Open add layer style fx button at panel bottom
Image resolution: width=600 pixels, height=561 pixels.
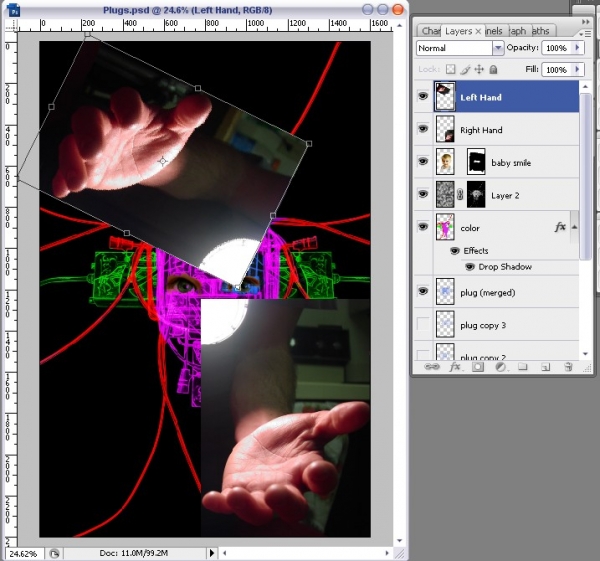(x=455, y=367)
